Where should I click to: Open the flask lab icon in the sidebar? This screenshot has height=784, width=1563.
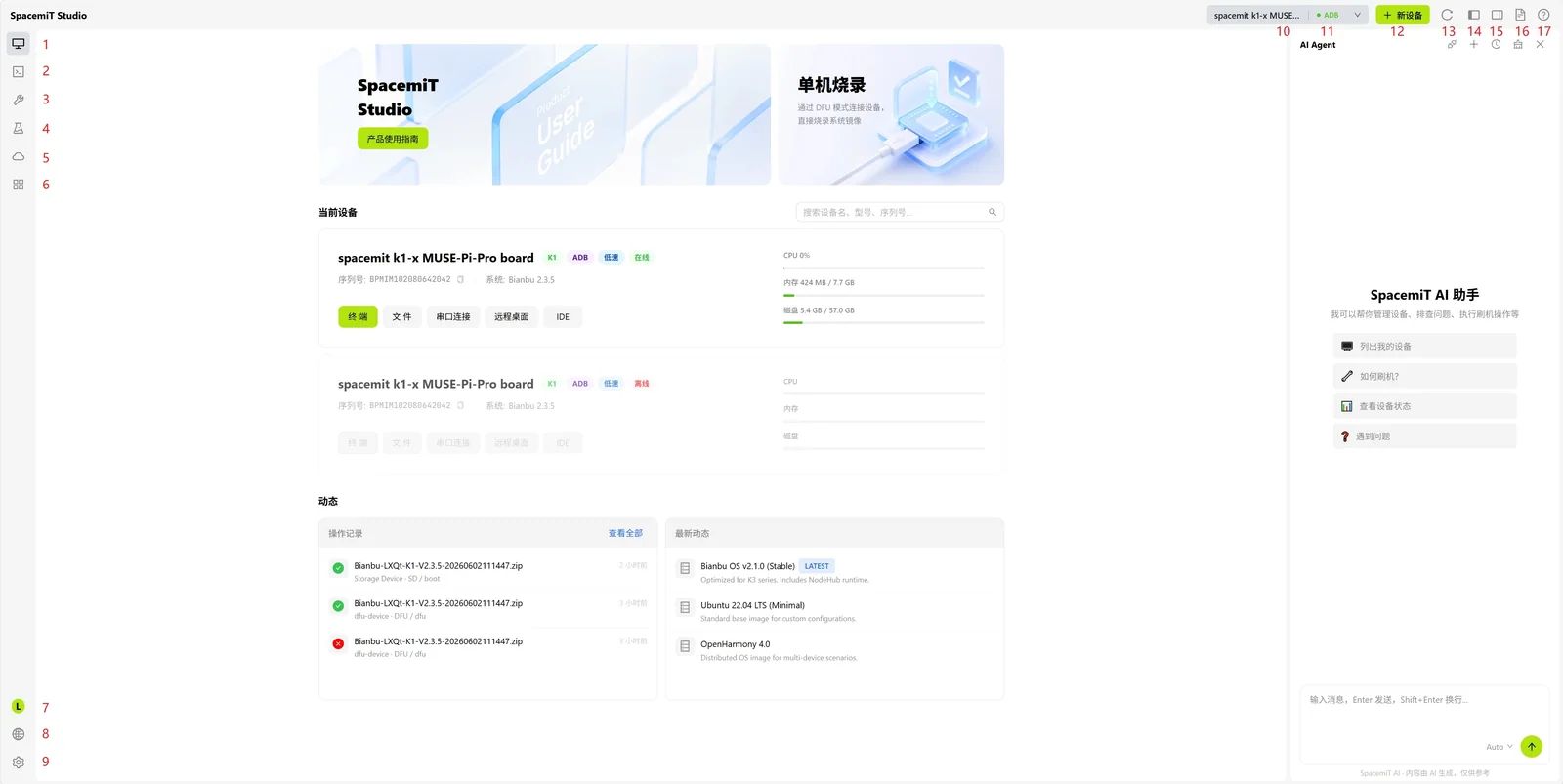[18, 128]
